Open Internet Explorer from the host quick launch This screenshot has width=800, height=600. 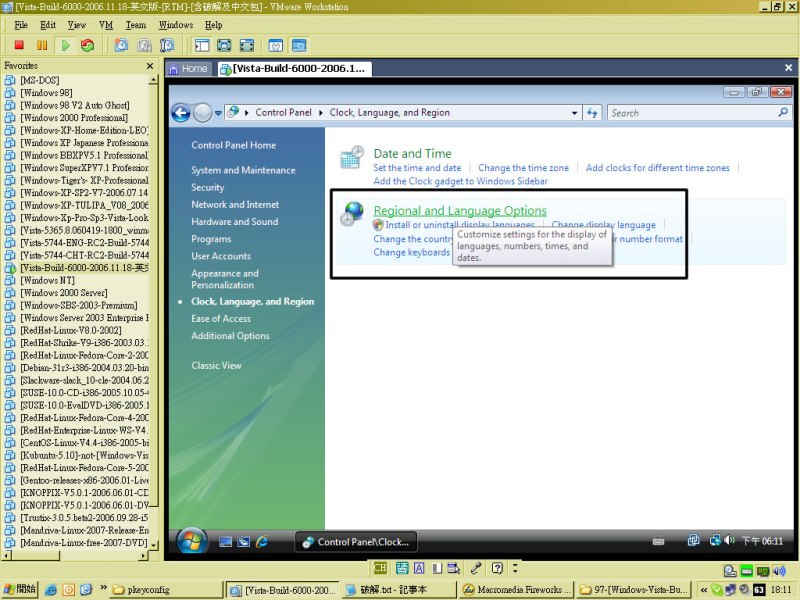[x=51, y=590]
